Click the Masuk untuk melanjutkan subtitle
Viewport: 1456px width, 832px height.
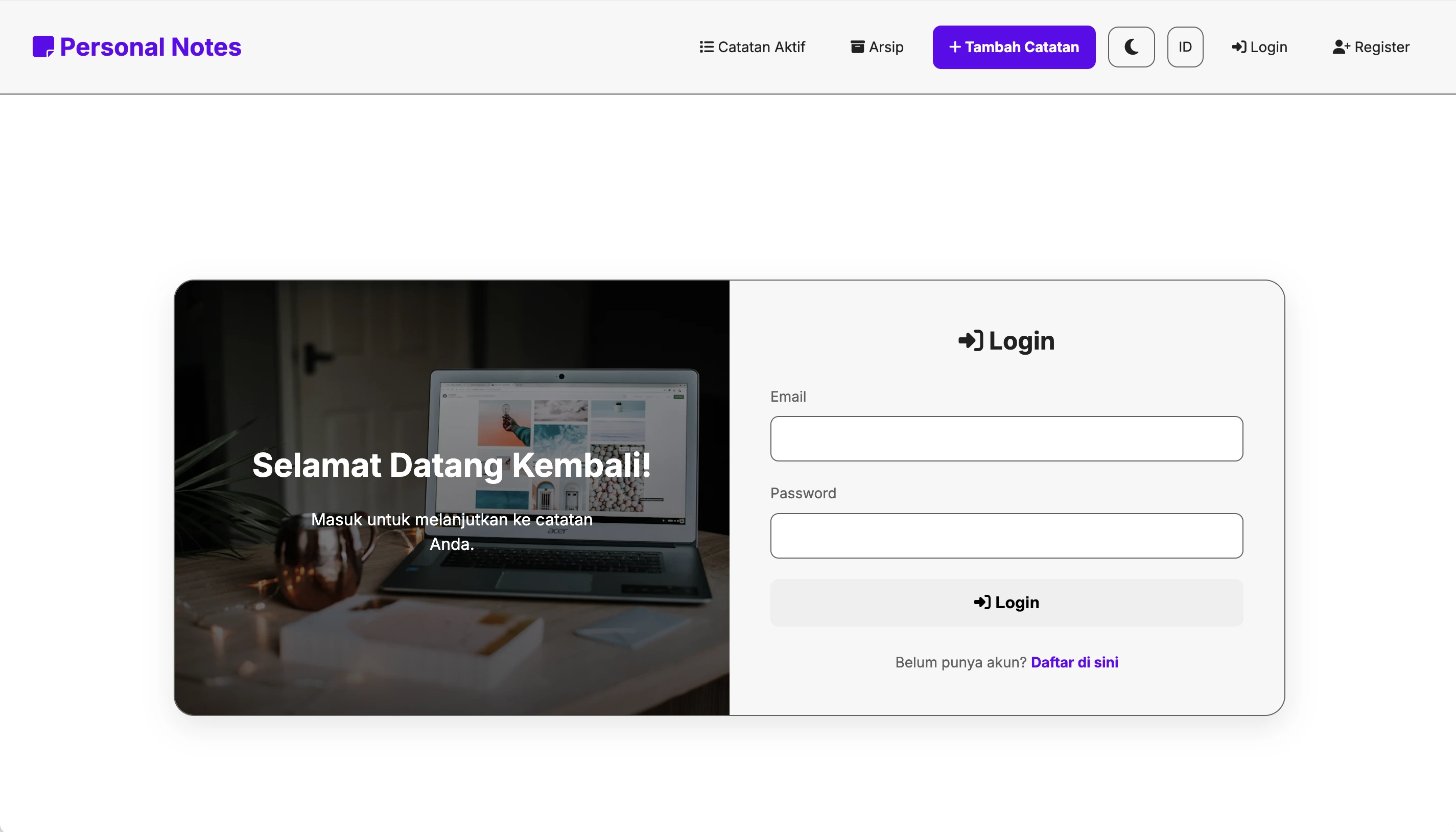pyautogui.click(x=452, y=531)
